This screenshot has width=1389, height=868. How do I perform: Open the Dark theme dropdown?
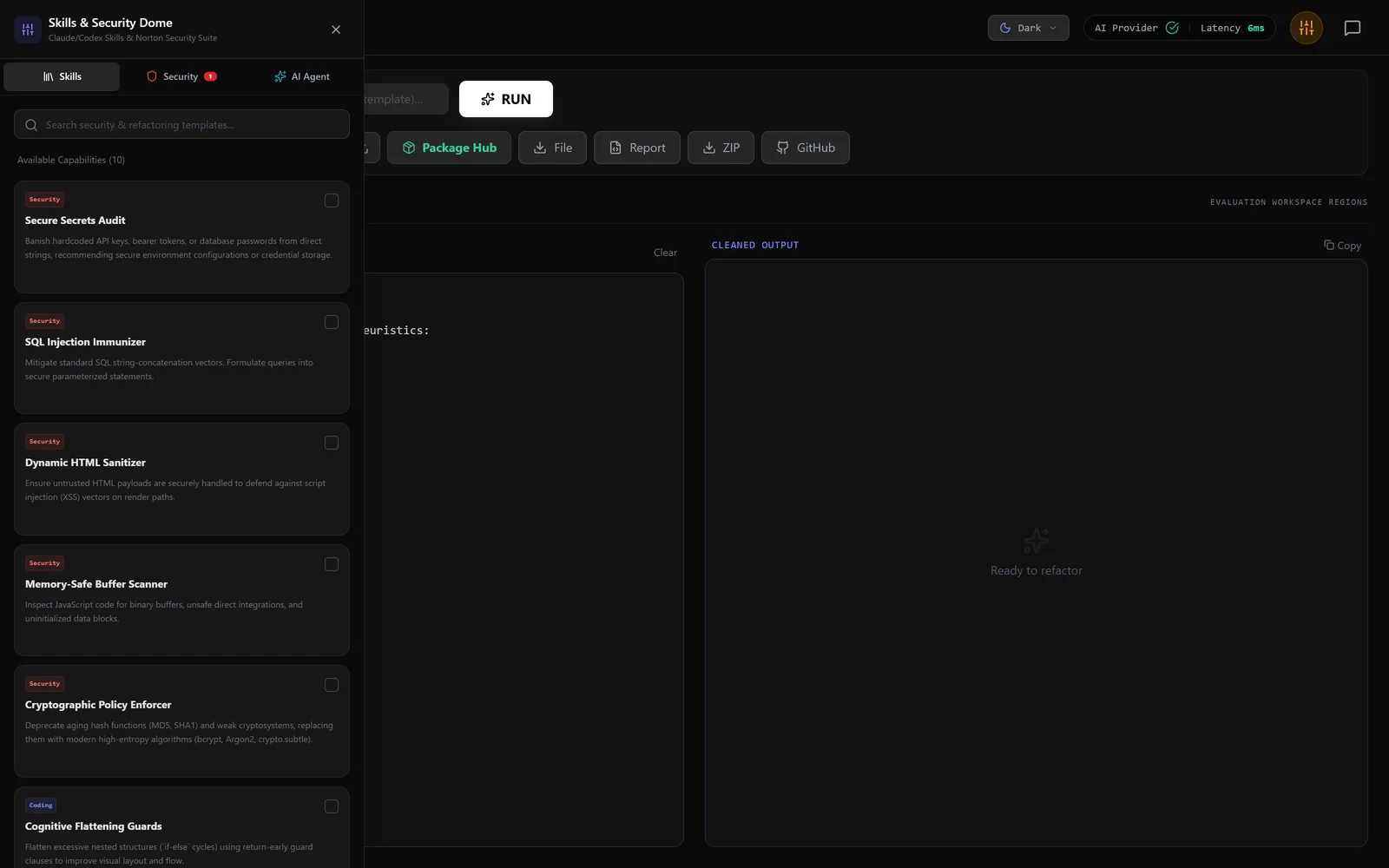[x=1028, y=28]
